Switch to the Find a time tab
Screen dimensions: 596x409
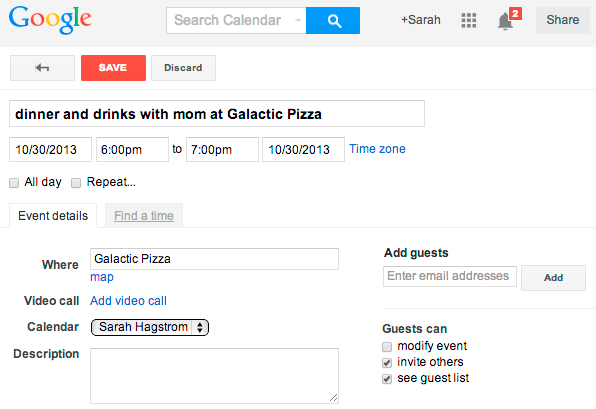(144, 216)
